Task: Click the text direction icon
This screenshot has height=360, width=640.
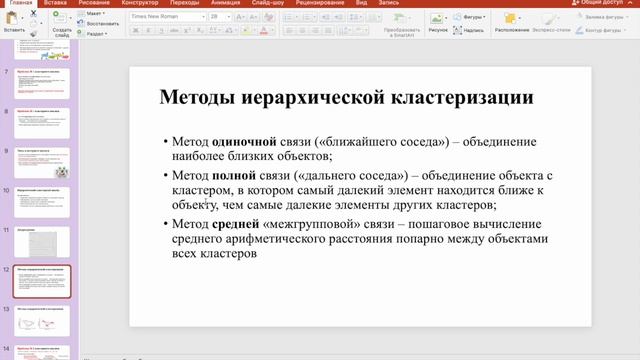Action: [343, 31]
